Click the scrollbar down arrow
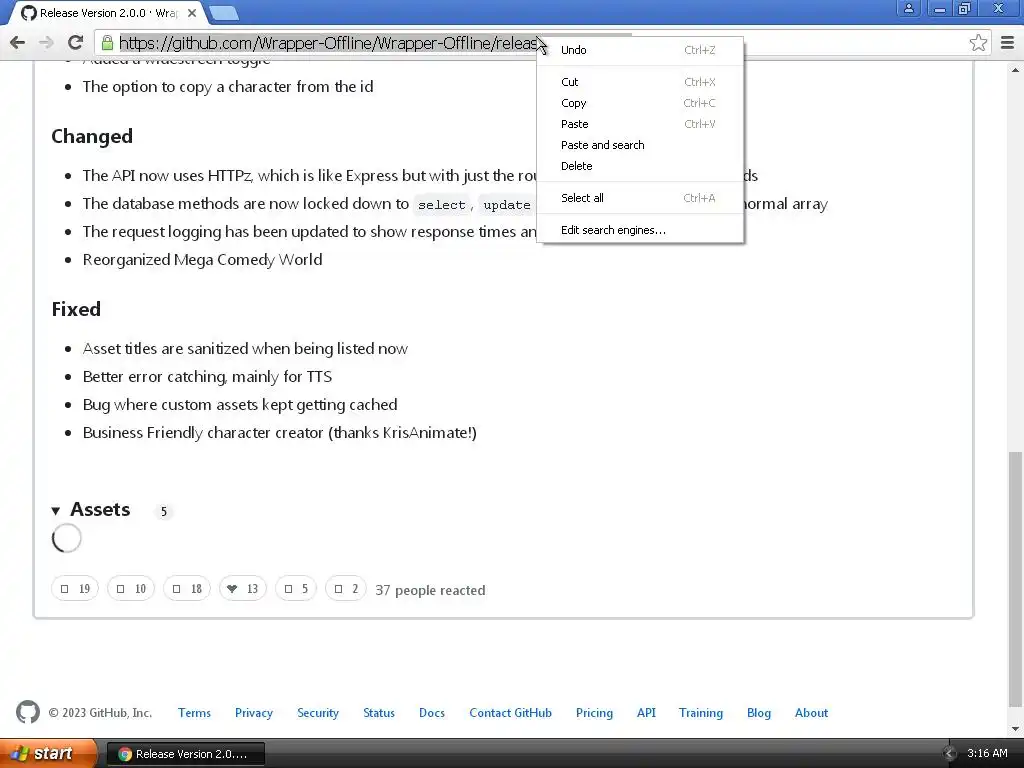 click(x=1015, y=729)
